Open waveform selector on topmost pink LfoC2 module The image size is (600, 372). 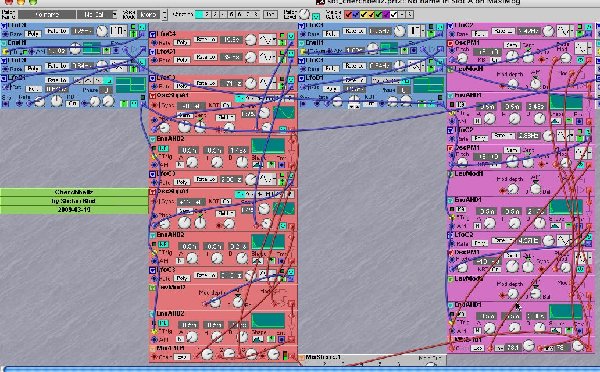pyautogui.click(x=565, y=31)
